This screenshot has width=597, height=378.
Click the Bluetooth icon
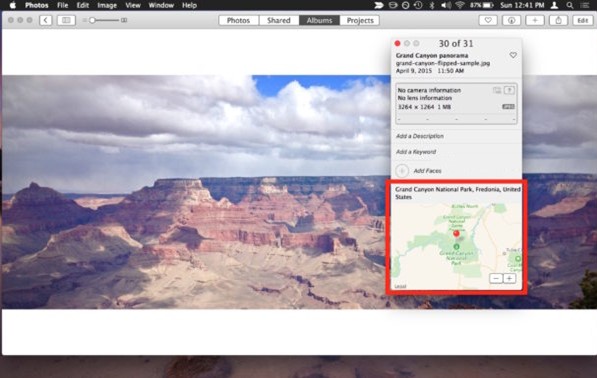(432, 5)
